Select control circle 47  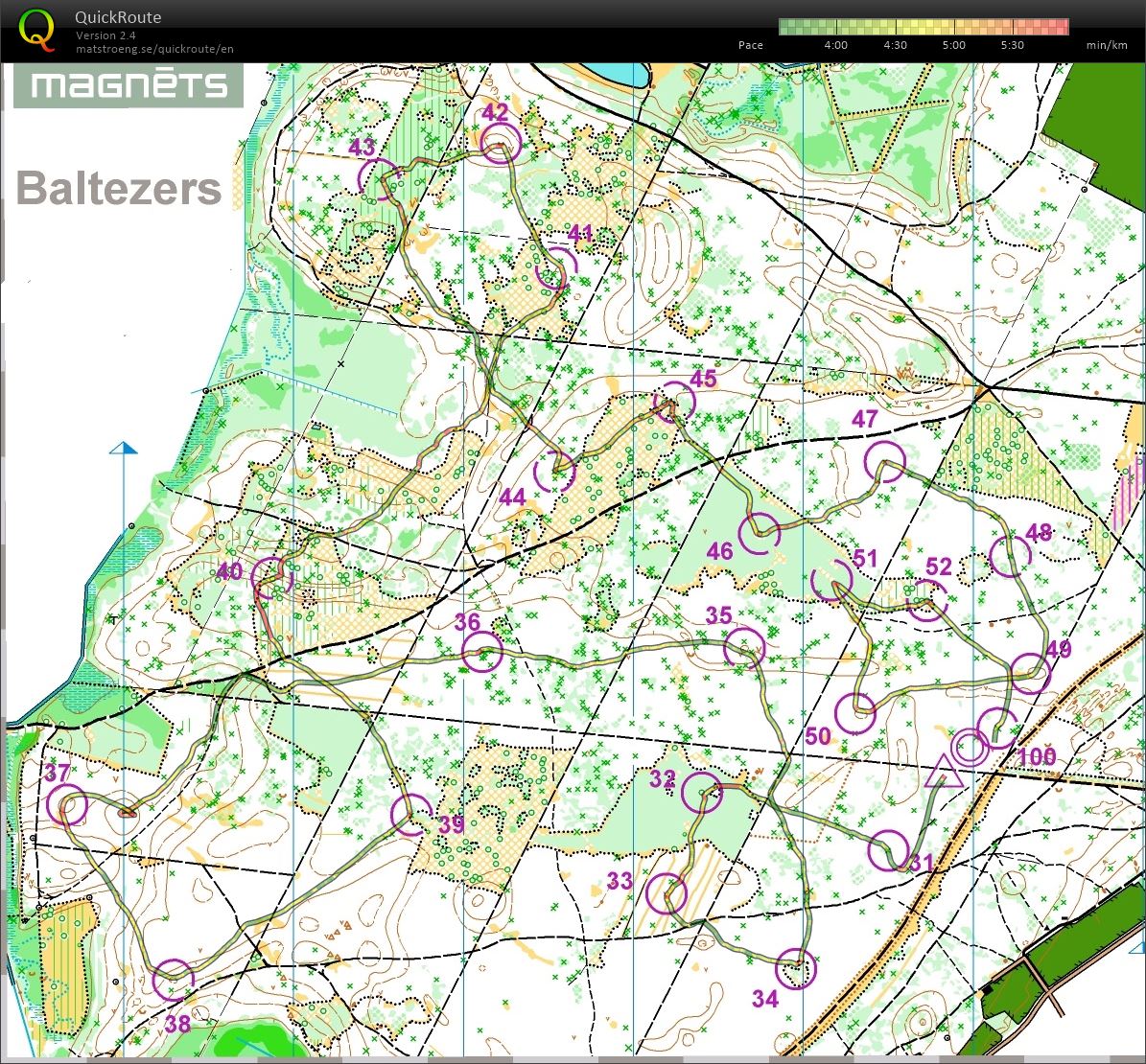coord(884,461)
